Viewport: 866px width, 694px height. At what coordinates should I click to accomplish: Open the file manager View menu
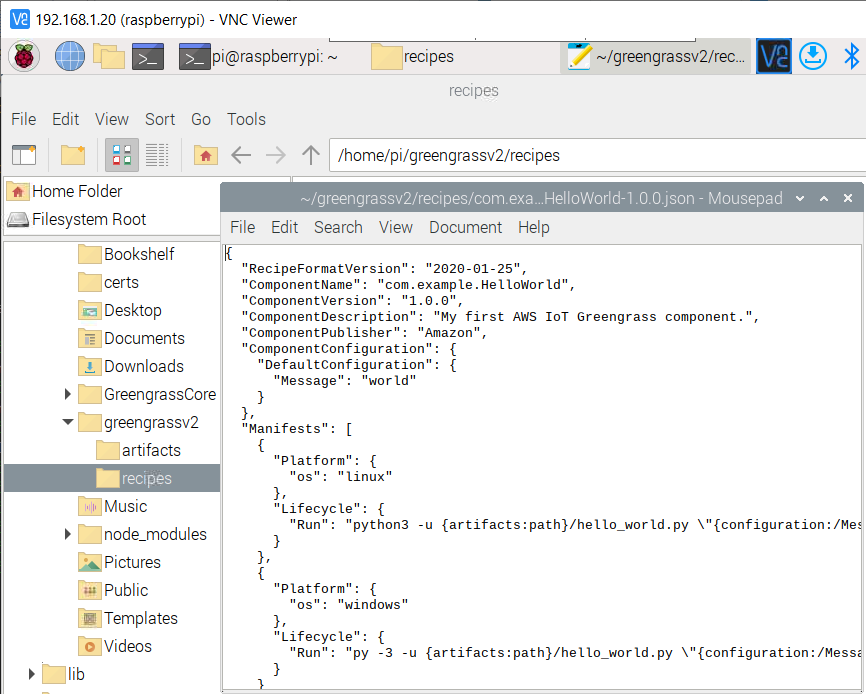[x=112, y=119]
